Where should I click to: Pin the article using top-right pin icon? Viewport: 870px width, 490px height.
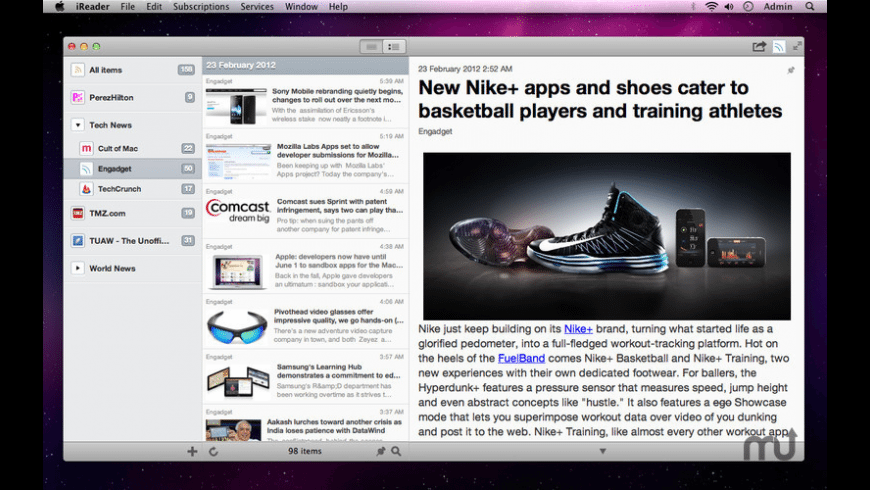coord(791,70)
